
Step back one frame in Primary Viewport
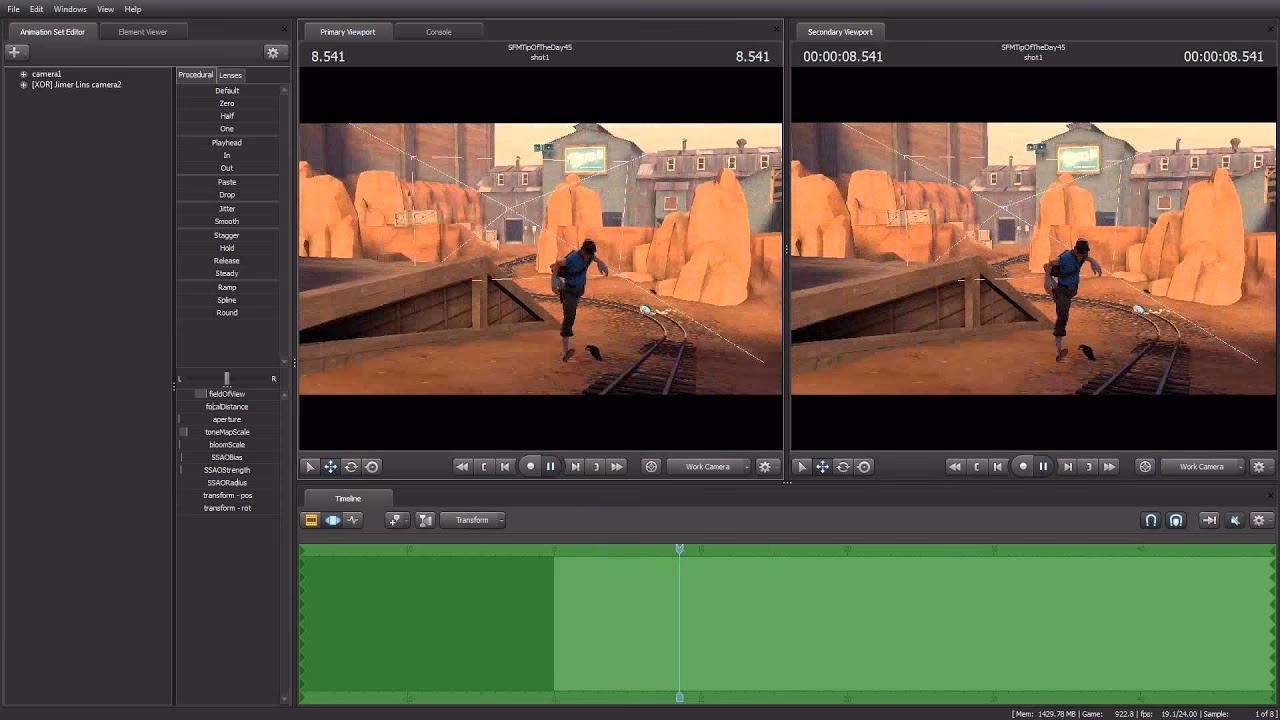click(x=505, y=466)
